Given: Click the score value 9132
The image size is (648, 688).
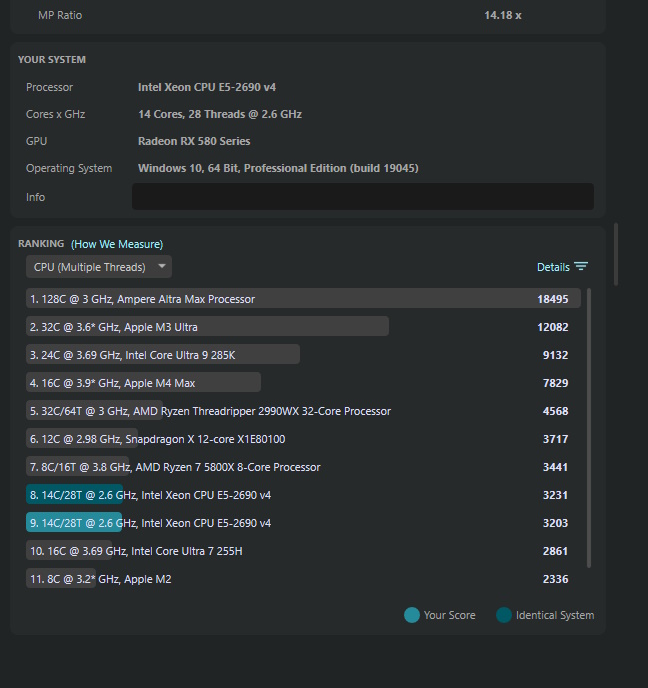Looking at the screenshot, I should (555, 355).
